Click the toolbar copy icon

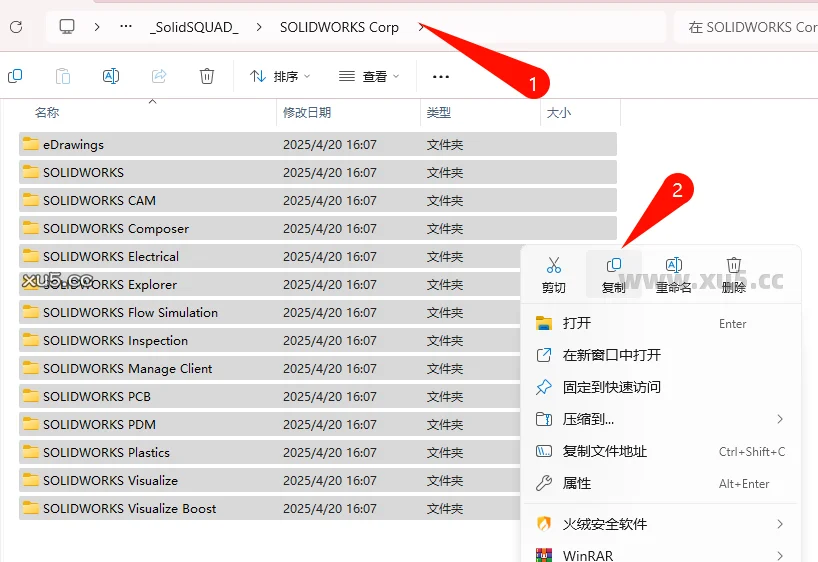click(15, 76)
